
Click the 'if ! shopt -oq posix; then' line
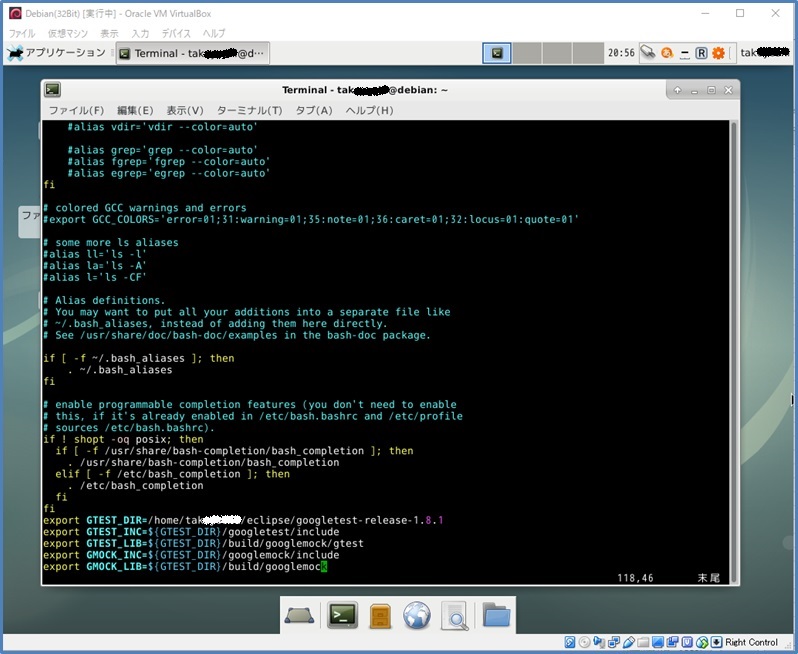coord(123,439)
